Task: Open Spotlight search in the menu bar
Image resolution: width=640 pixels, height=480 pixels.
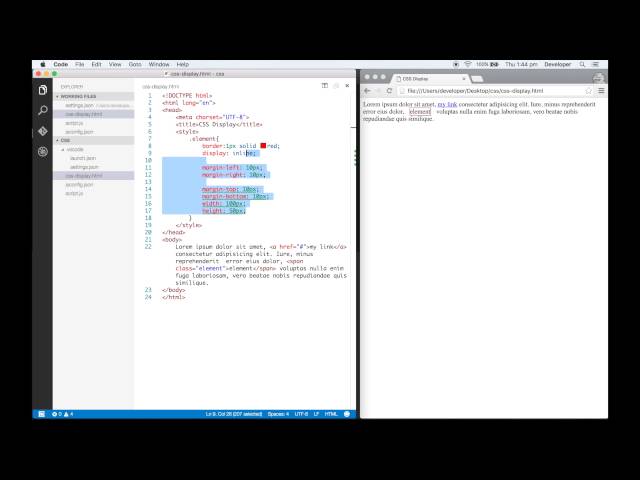Action: click(582, 64)
